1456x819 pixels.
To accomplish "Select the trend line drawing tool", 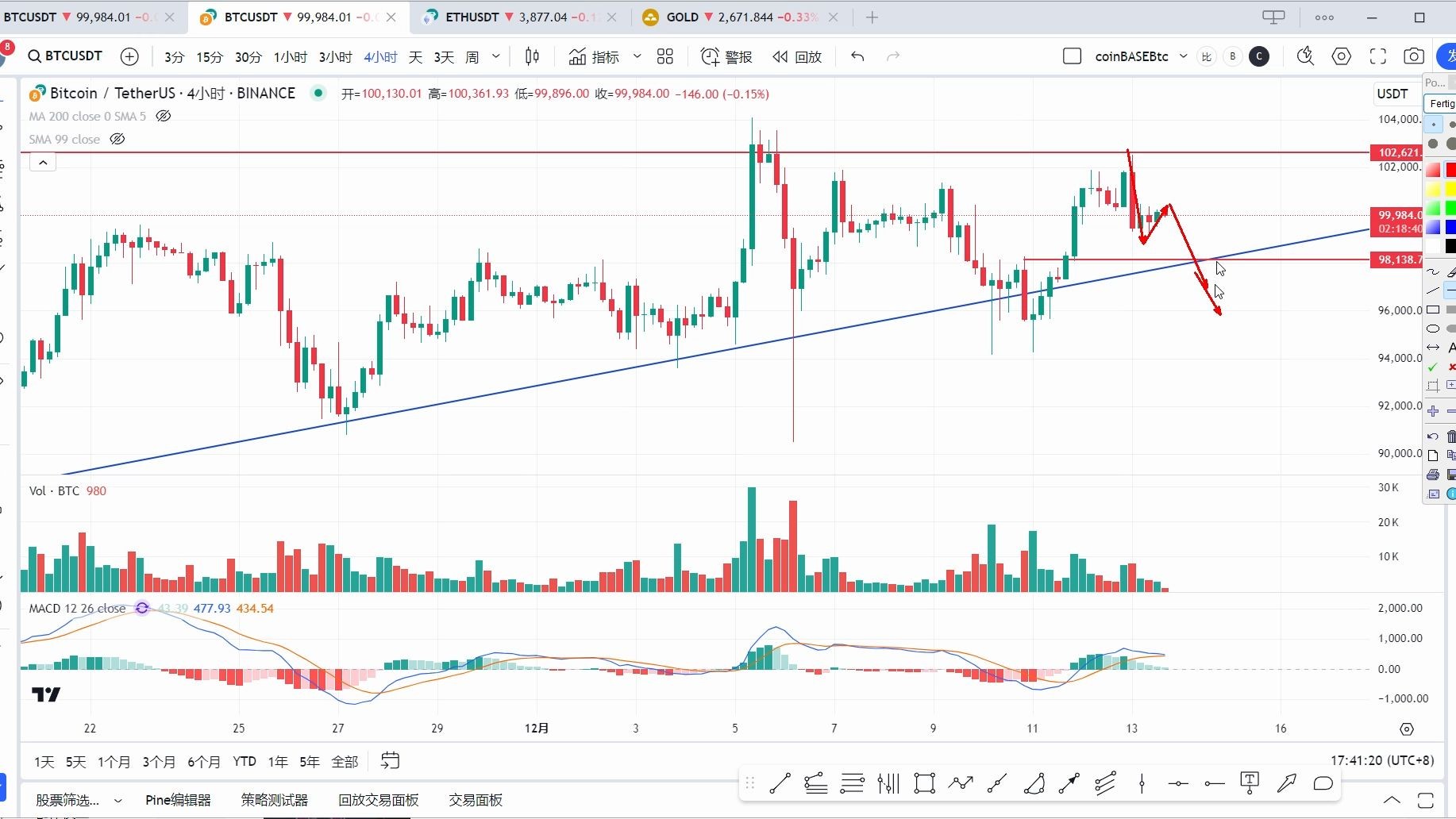I will (x=780, y=784).
